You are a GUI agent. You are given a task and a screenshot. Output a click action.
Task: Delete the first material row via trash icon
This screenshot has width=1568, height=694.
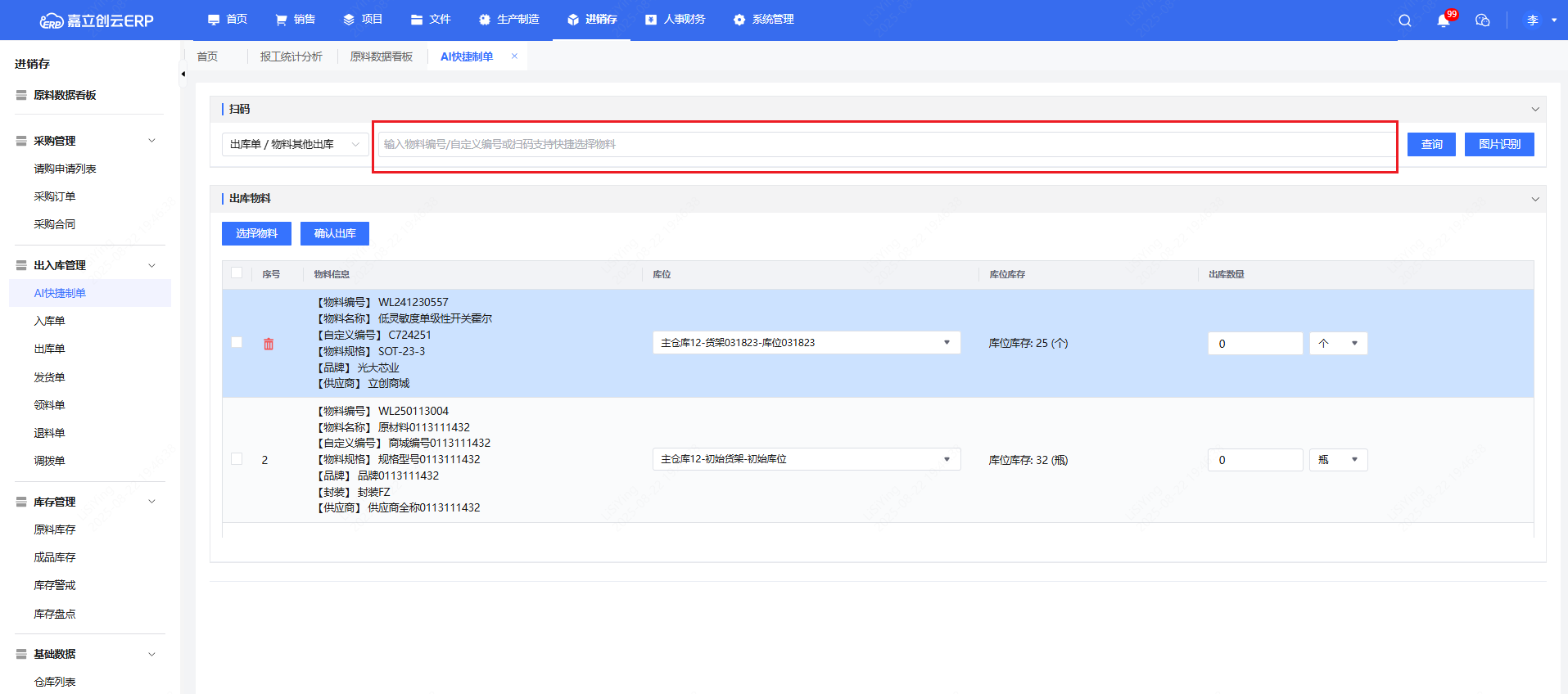tap(269, 344)
